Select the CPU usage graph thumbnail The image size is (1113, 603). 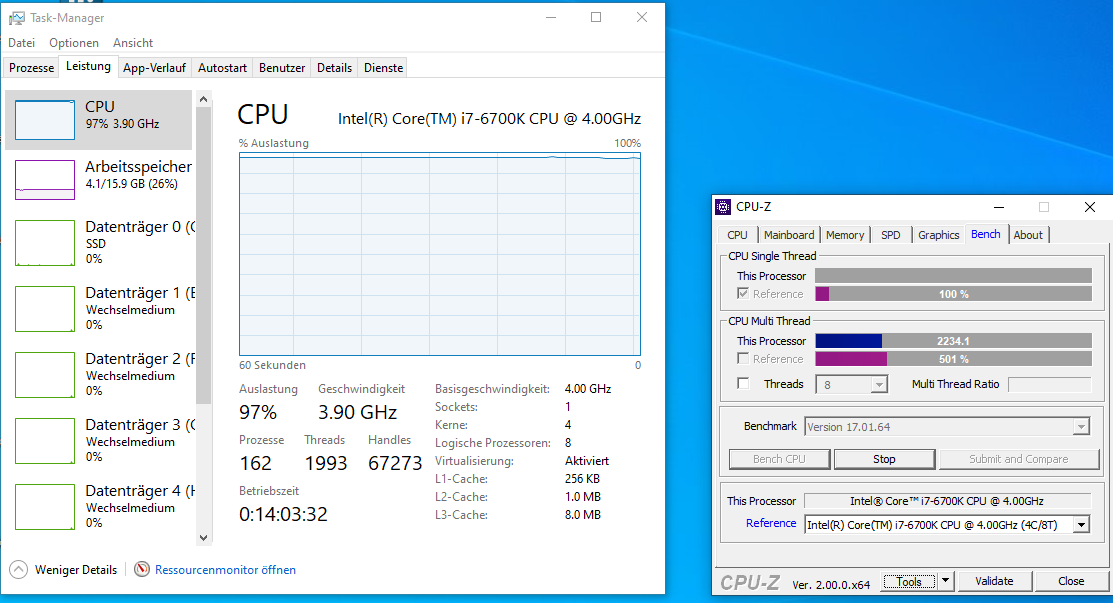pos(45,119)
